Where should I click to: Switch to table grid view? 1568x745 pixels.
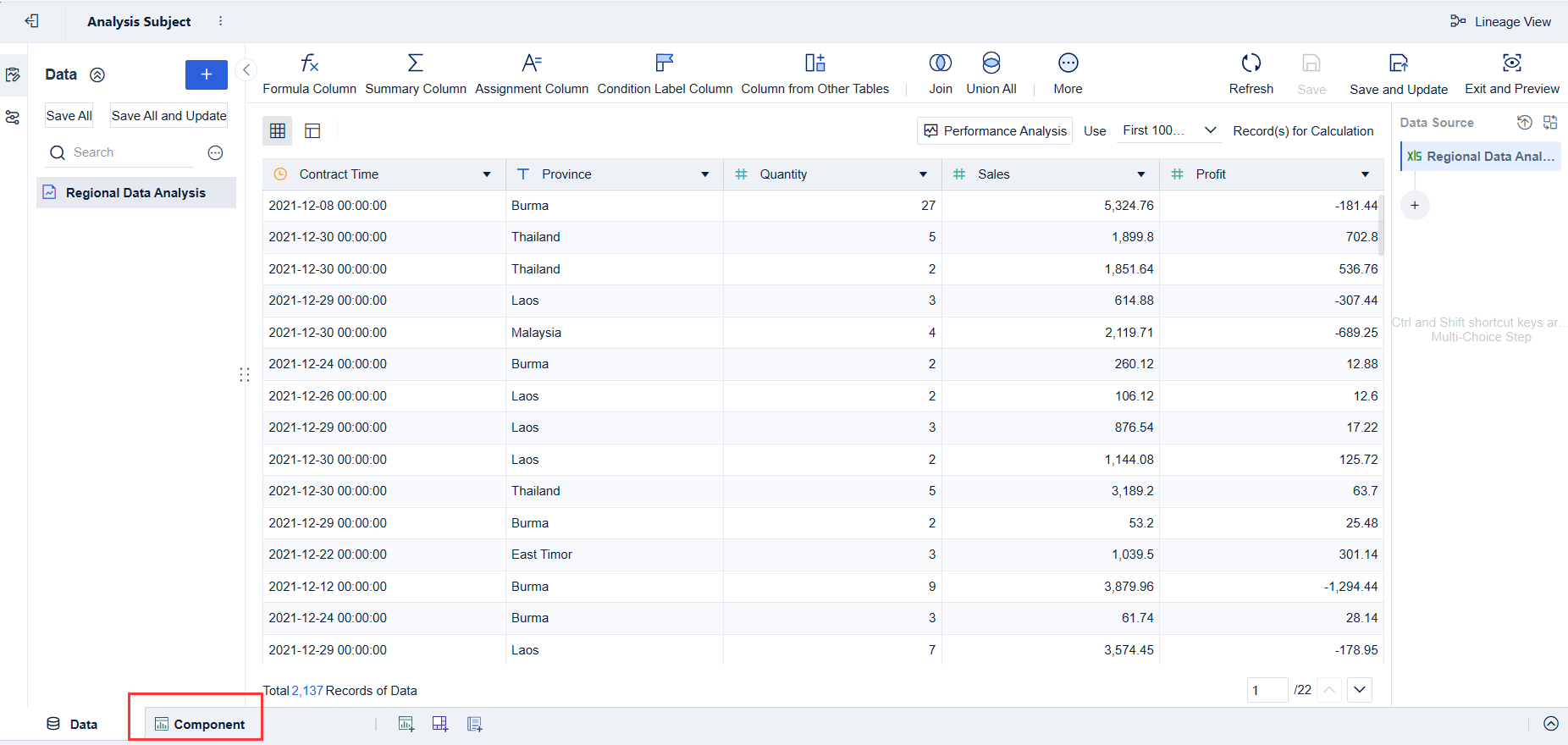(278, 130)
